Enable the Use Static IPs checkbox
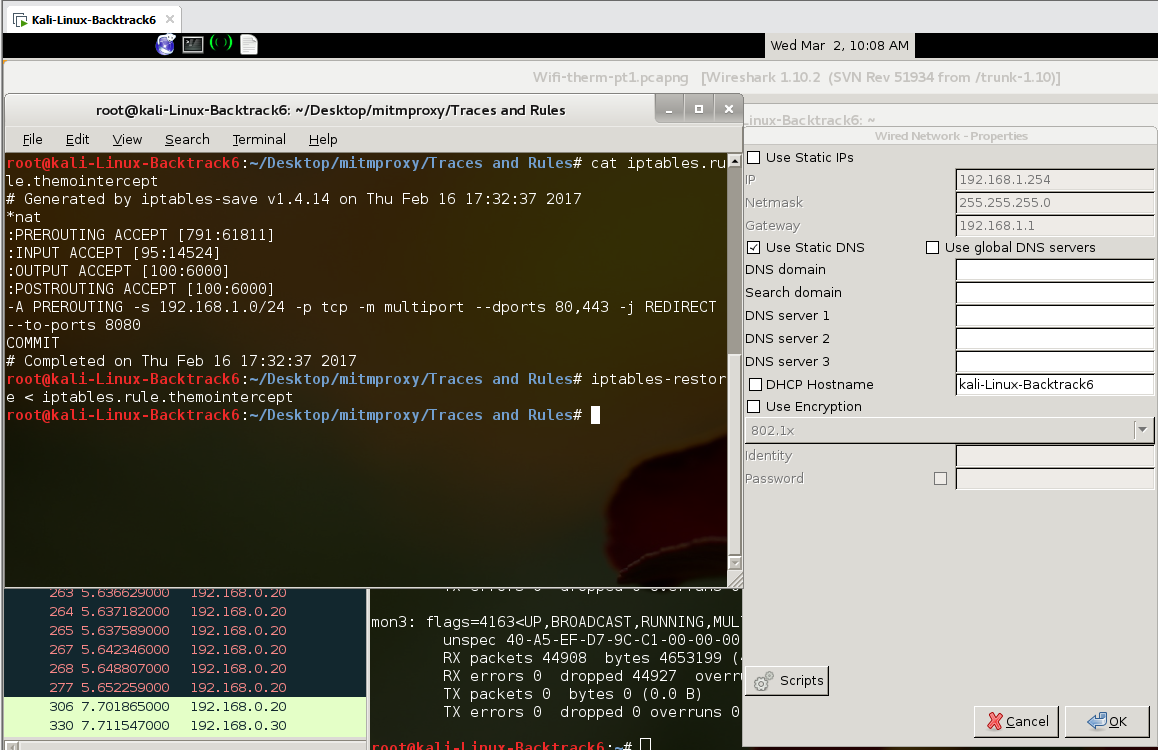 pyautogui.click(x=753, y=157)
